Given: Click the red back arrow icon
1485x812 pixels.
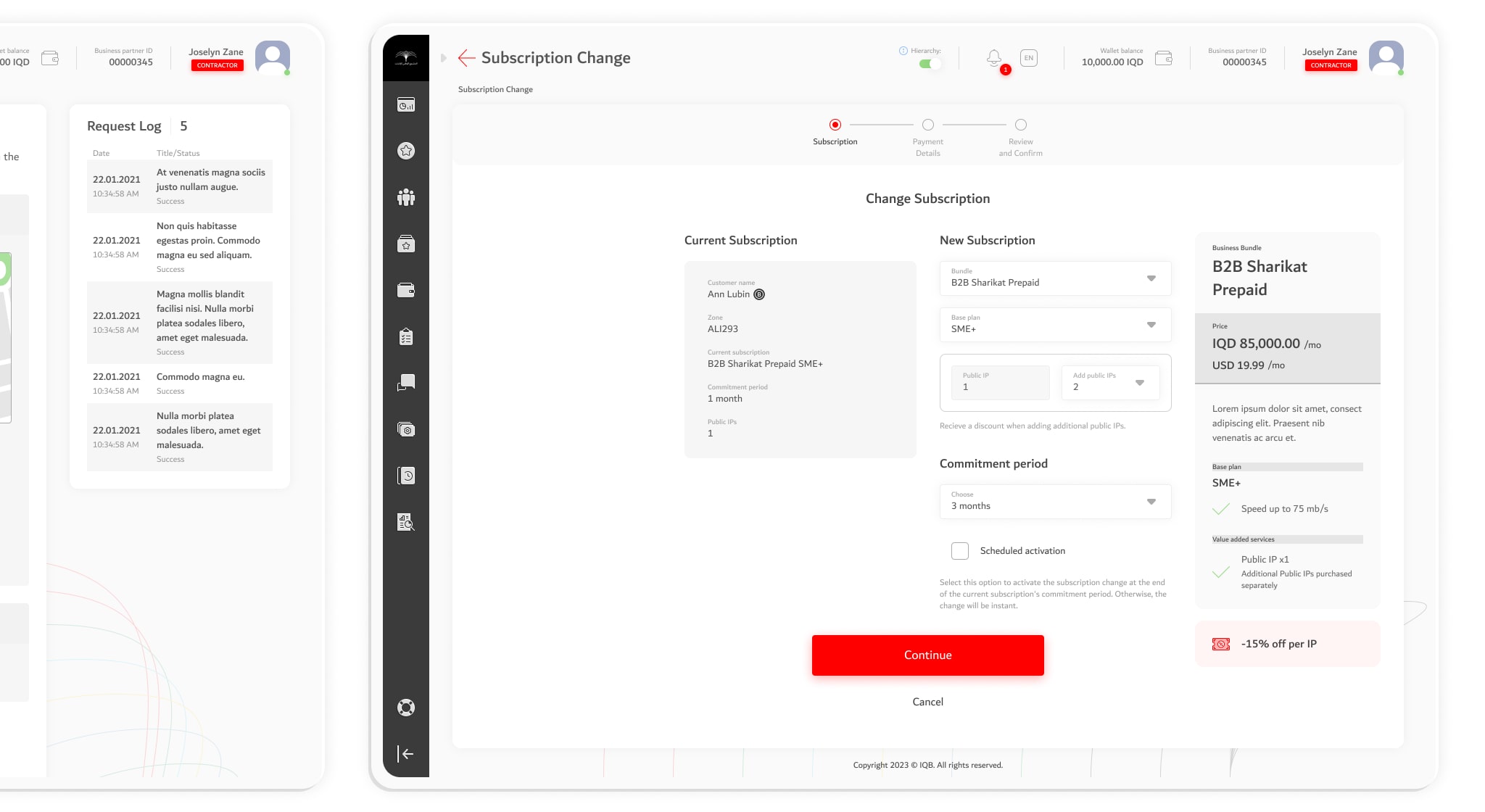Looking at the screenshot, I should click(466, 58).
